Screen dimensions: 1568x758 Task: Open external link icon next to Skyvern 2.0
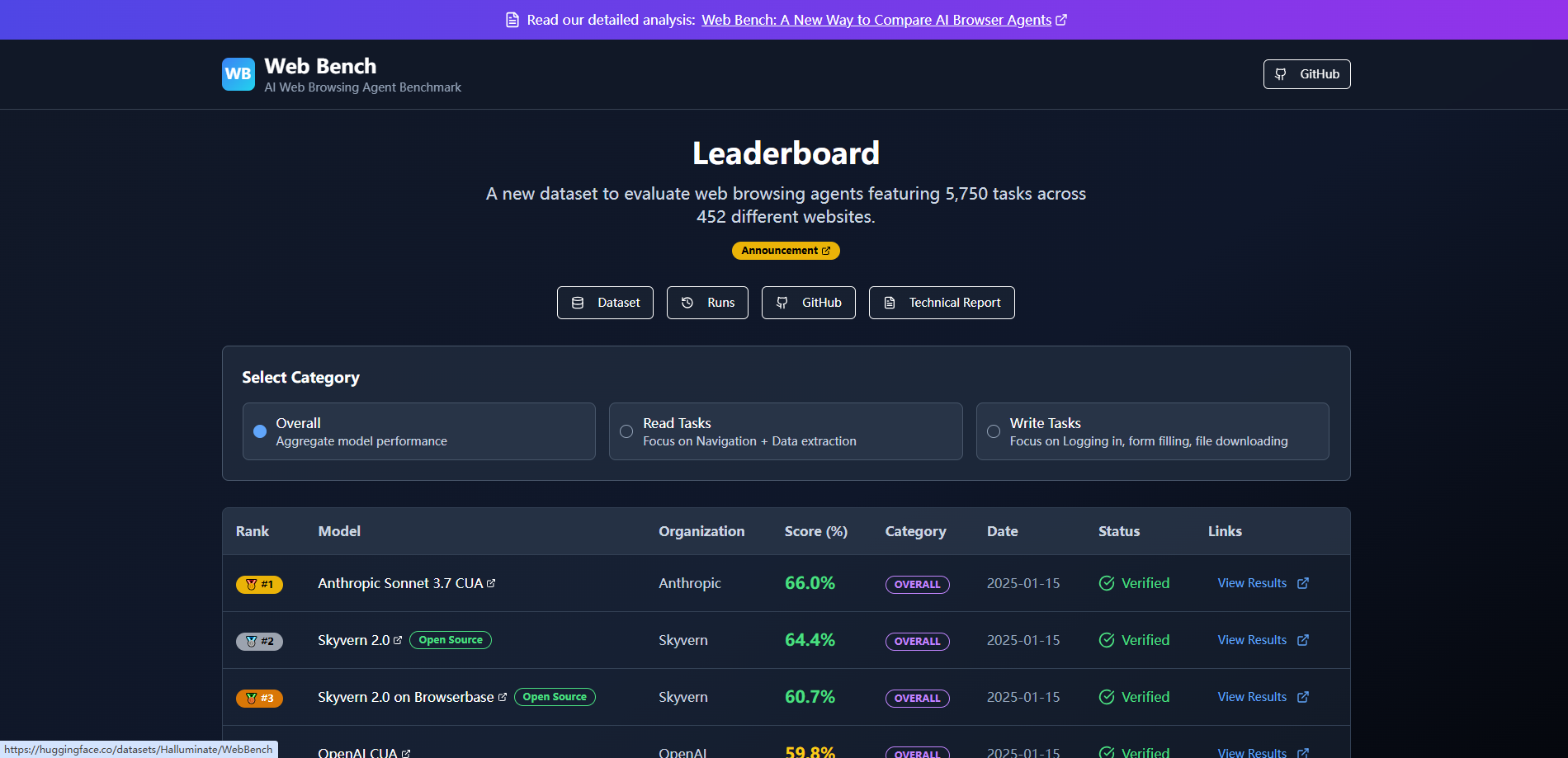tap(398, 640)
